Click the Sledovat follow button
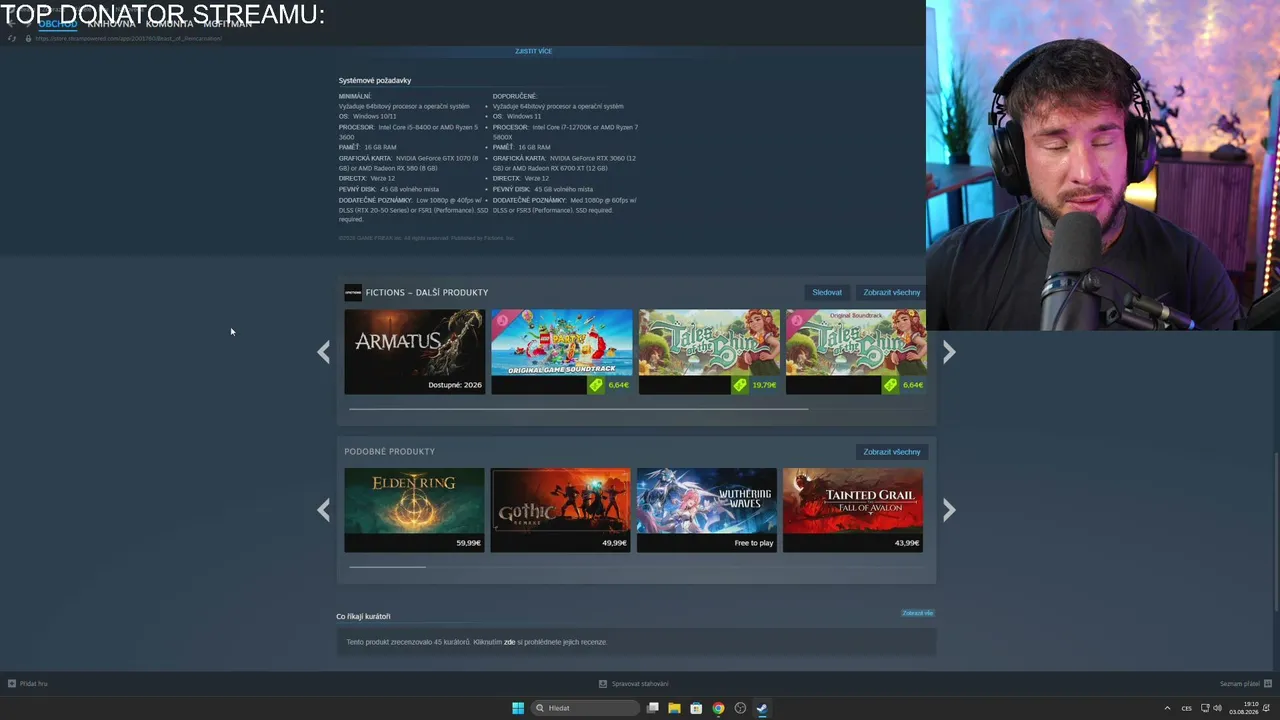The image size is (1280, 720). point(827,293)
